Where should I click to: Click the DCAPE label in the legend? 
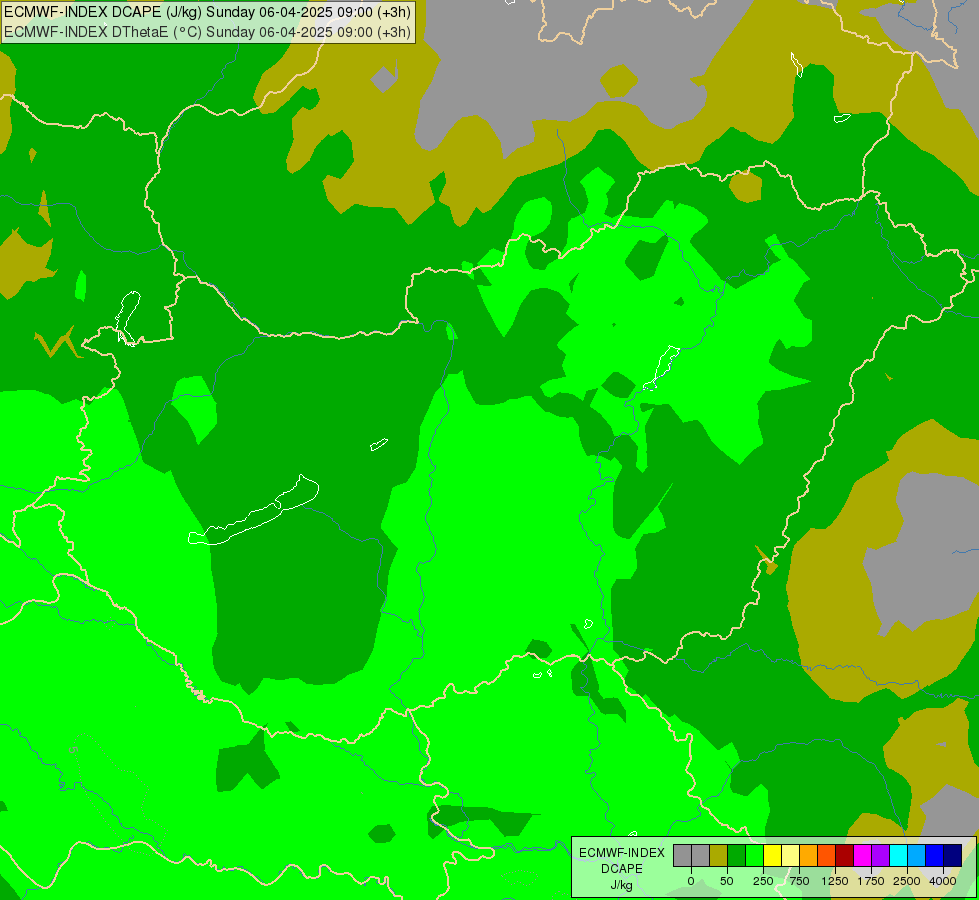click(622, 869)
